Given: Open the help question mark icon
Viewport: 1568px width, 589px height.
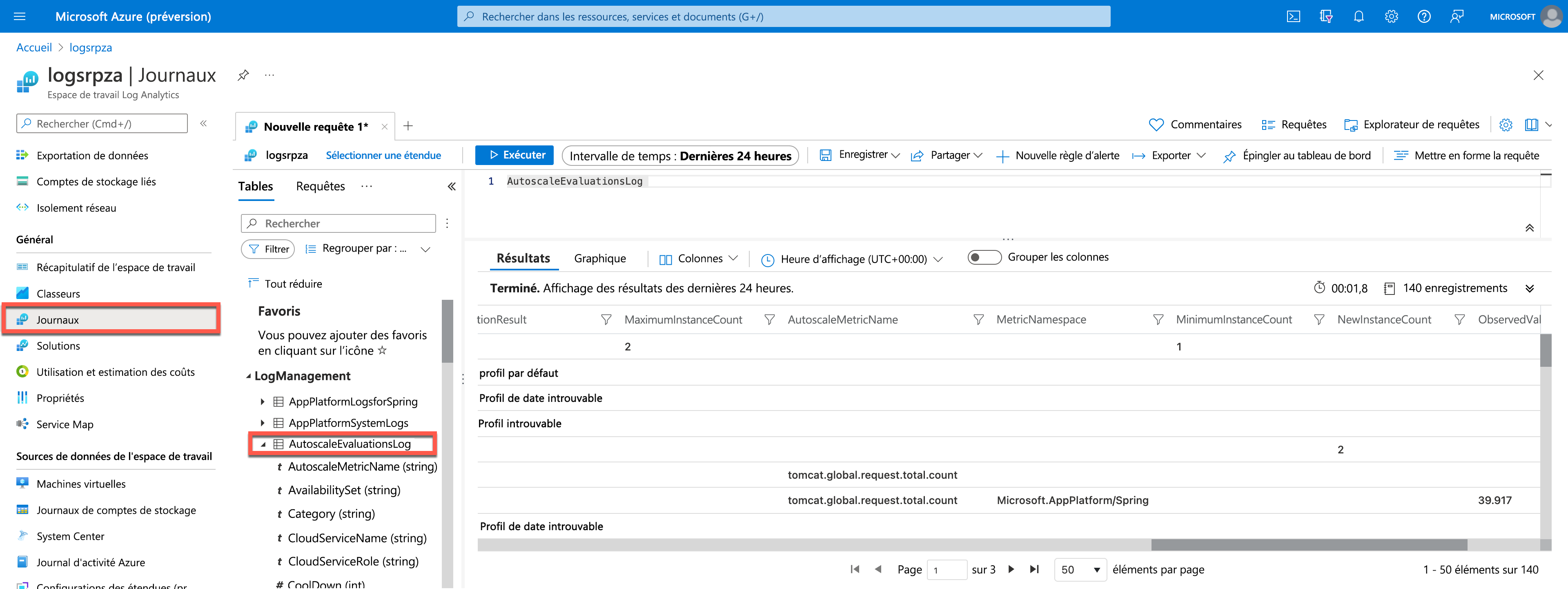Looking at the screenshot, I should tap(1424, 16).
